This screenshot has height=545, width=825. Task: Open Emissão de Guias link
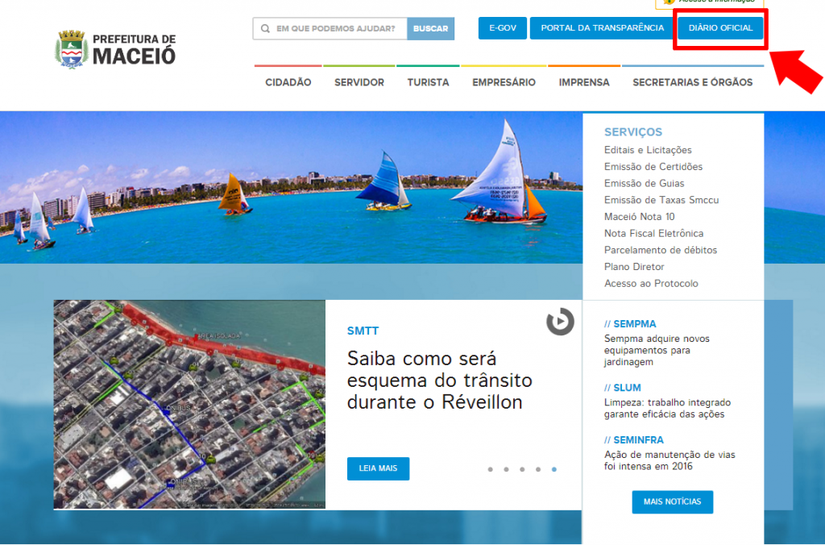[644, 183]
